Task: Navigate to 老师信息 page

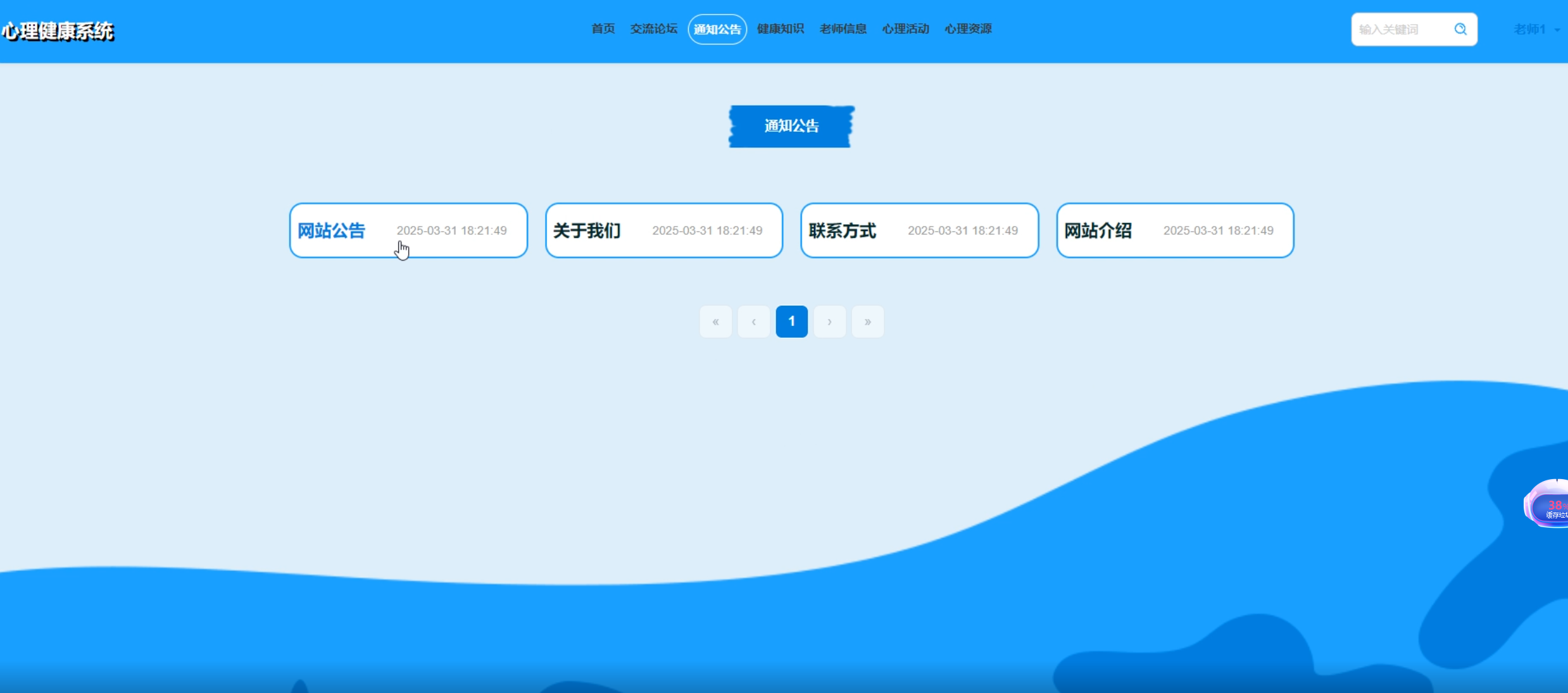Action: coord(843,29)
